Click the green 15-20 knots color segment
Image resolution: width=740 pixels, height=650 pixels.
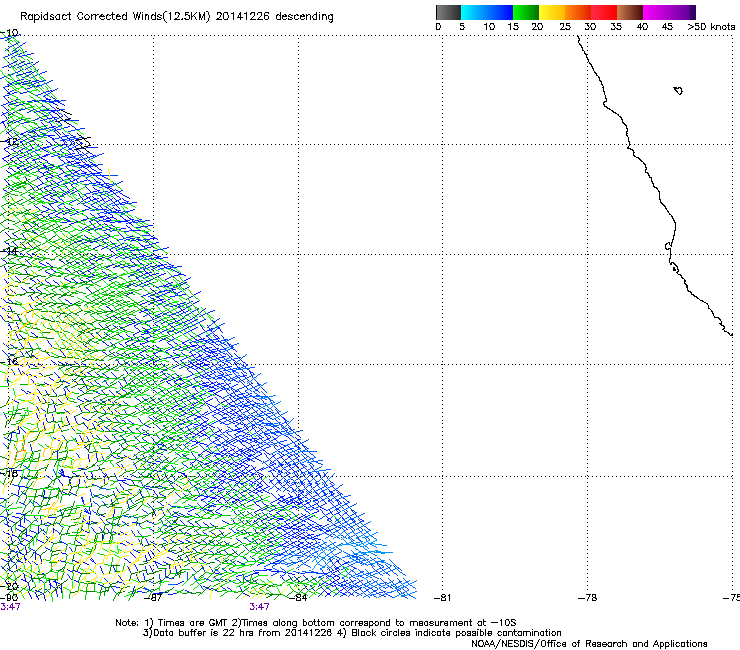(x=526, y=12)
